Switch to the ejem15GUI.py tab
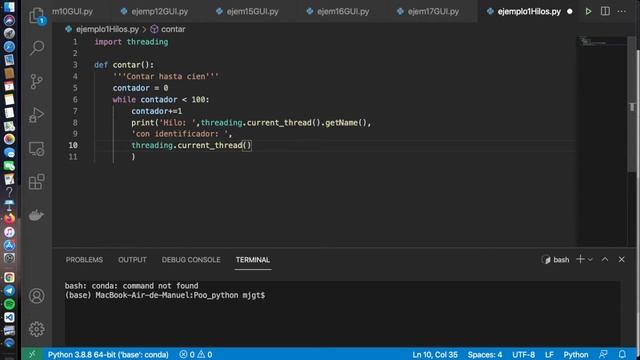The height and width of the screenshot is (360, 640). (247, 11)
